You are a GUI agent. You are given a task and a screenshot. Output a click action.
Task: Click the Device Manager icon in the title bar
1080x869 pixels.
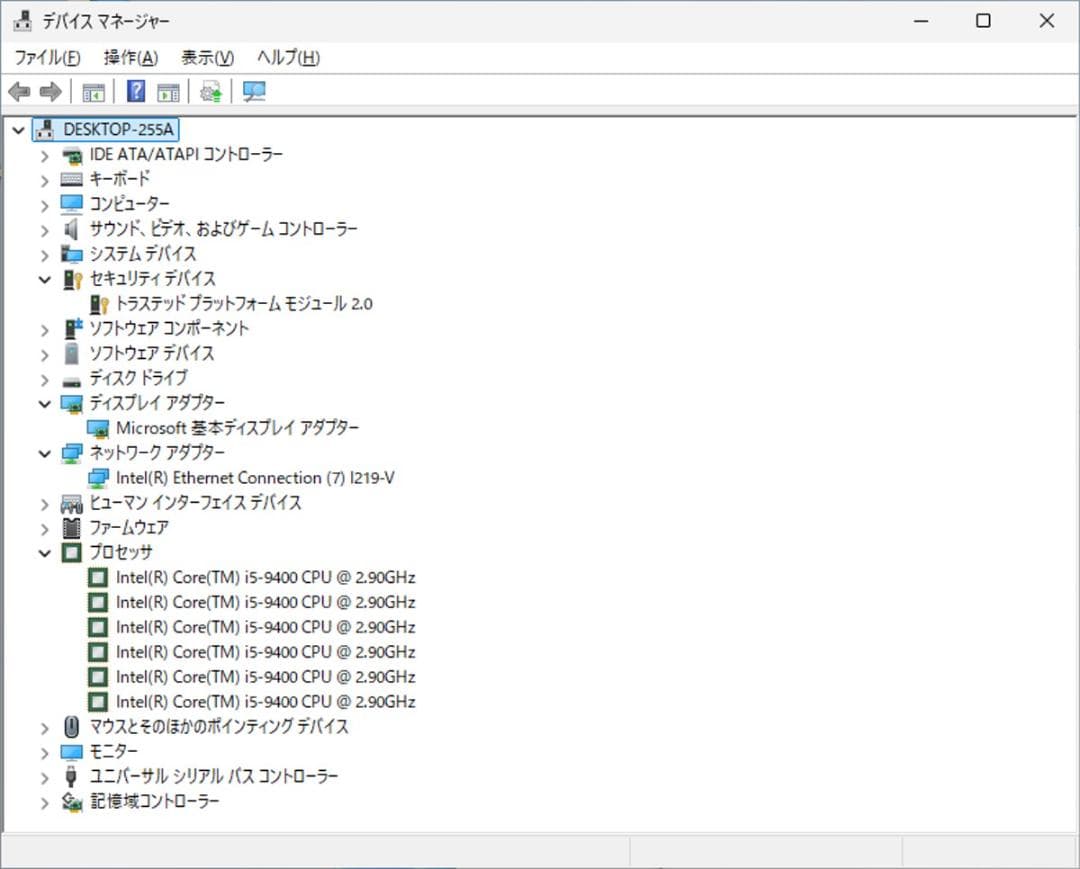pos(22,19)
